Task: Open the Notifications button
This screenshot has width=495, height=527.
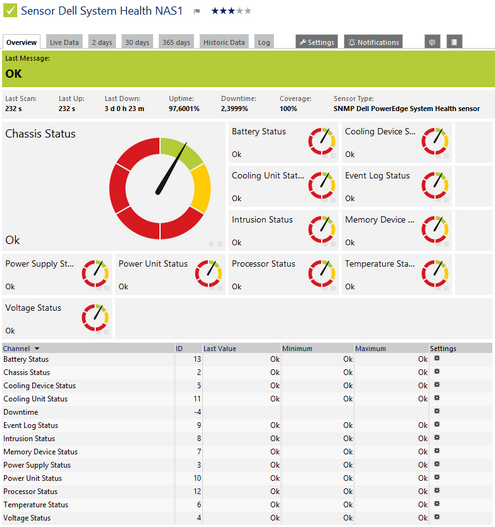Action: pyautogui.click(x=373, y=42)
